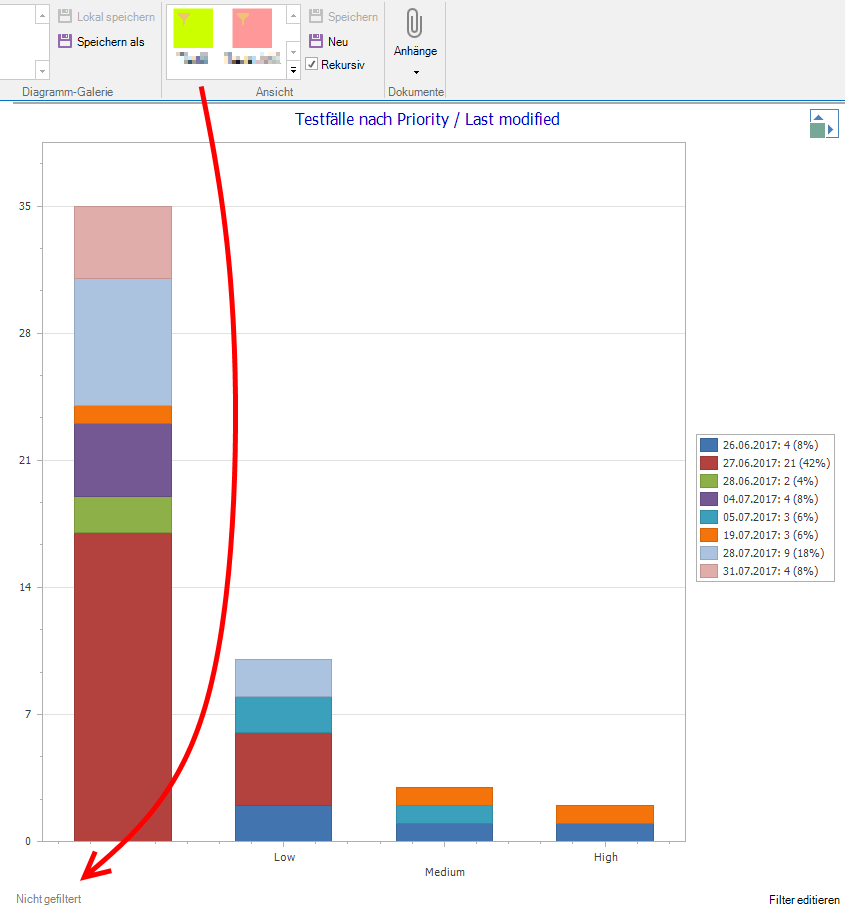
Task: Open the Anhänge dropdown arrow
Action: (x=416, y=72)
